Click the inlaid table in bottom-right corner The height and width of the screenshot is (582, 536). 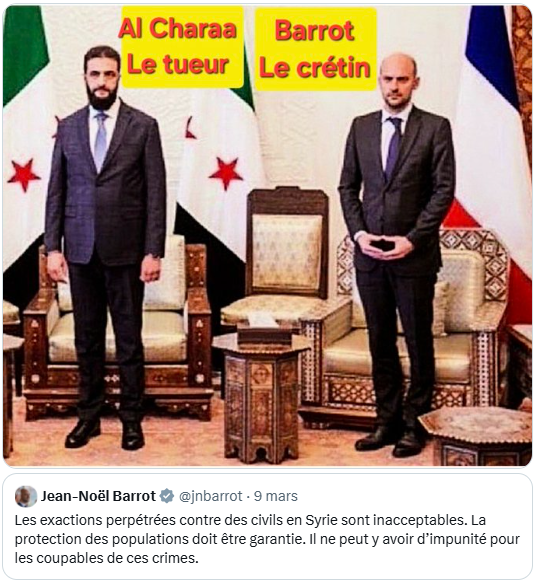pyautogui.click(x=478, y=436)
